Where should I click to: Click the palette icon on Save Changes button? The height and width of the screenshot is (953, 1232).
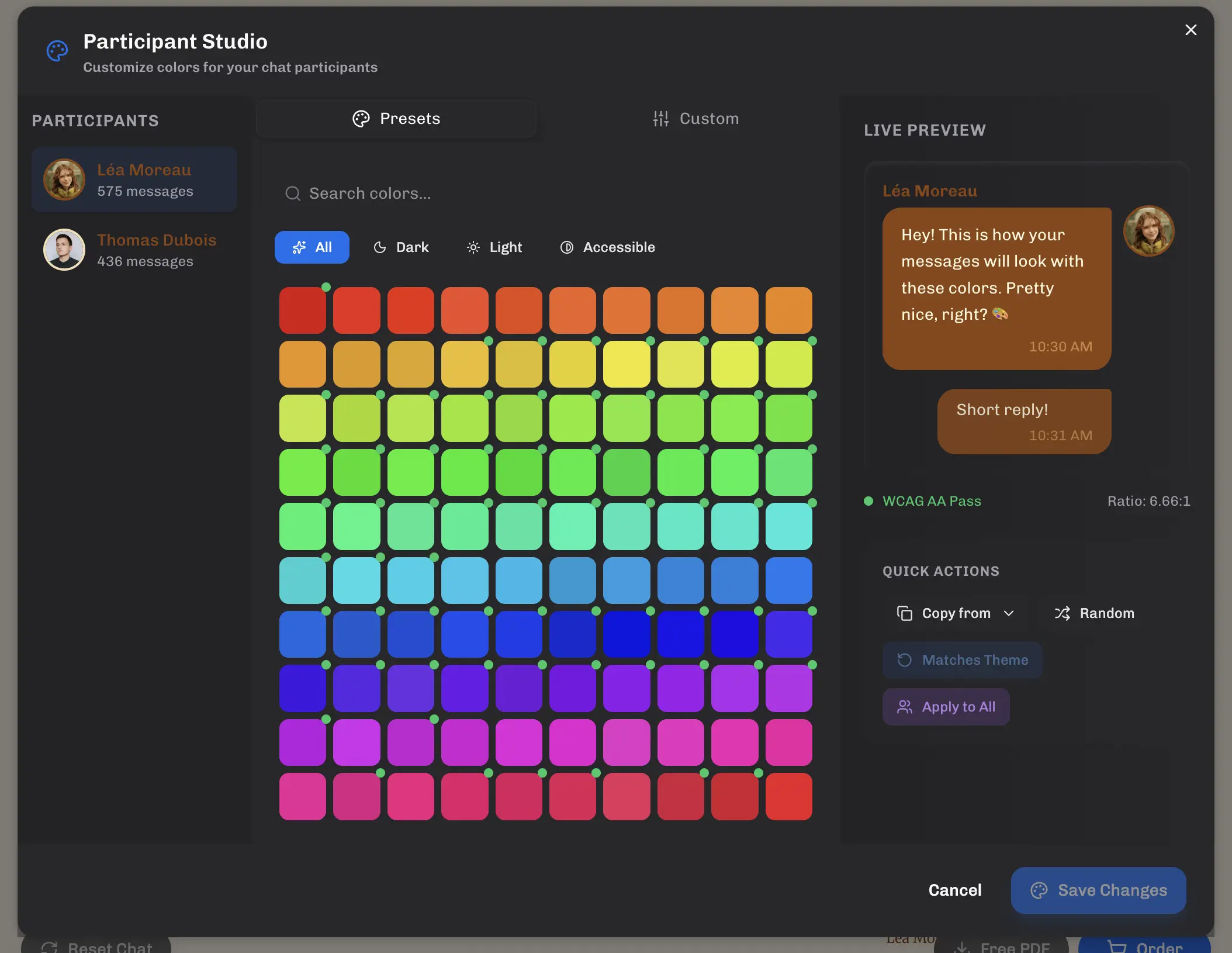[x=1039, y=890]
